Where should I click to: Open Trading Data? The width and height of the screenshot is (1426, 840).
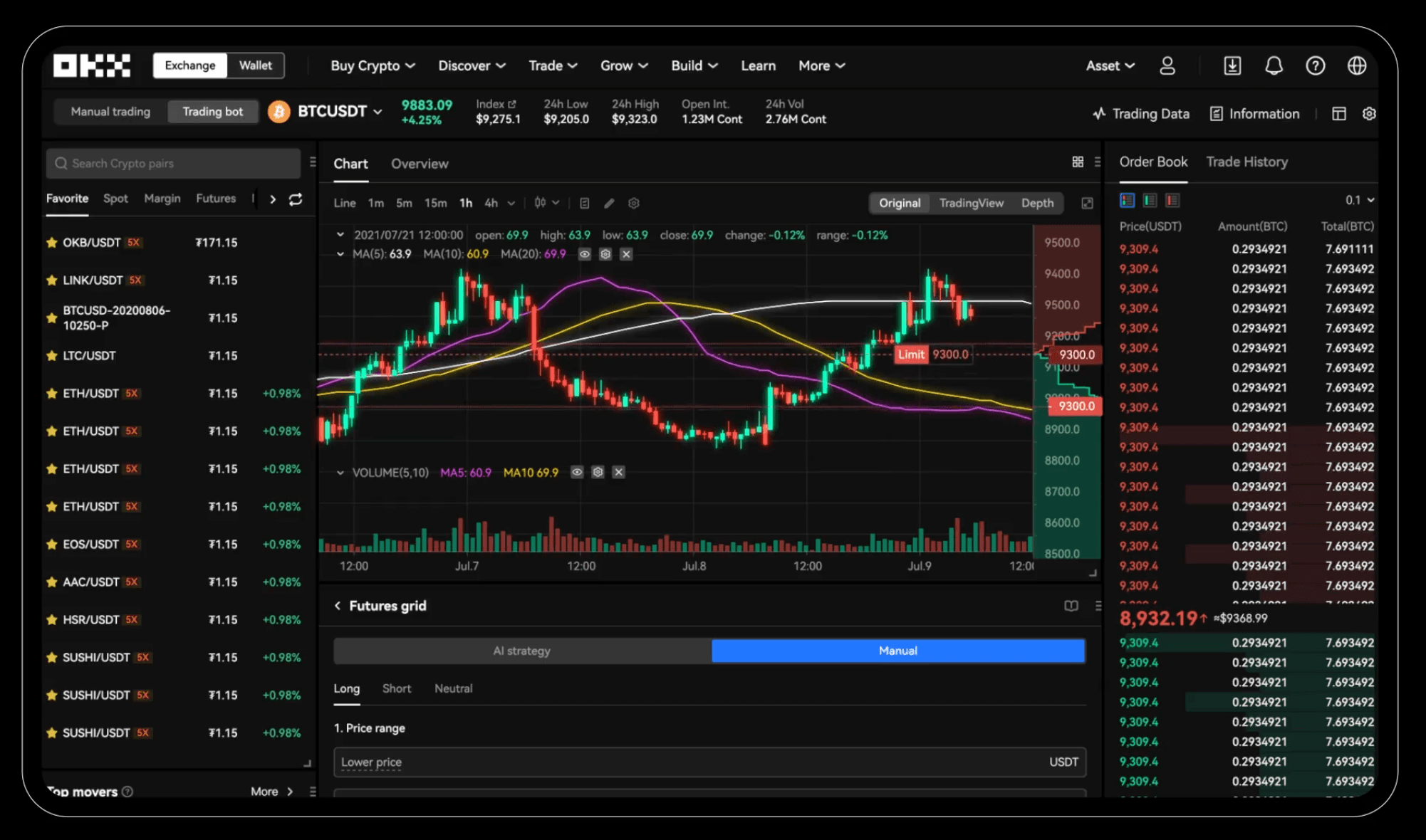(1141, 114)
